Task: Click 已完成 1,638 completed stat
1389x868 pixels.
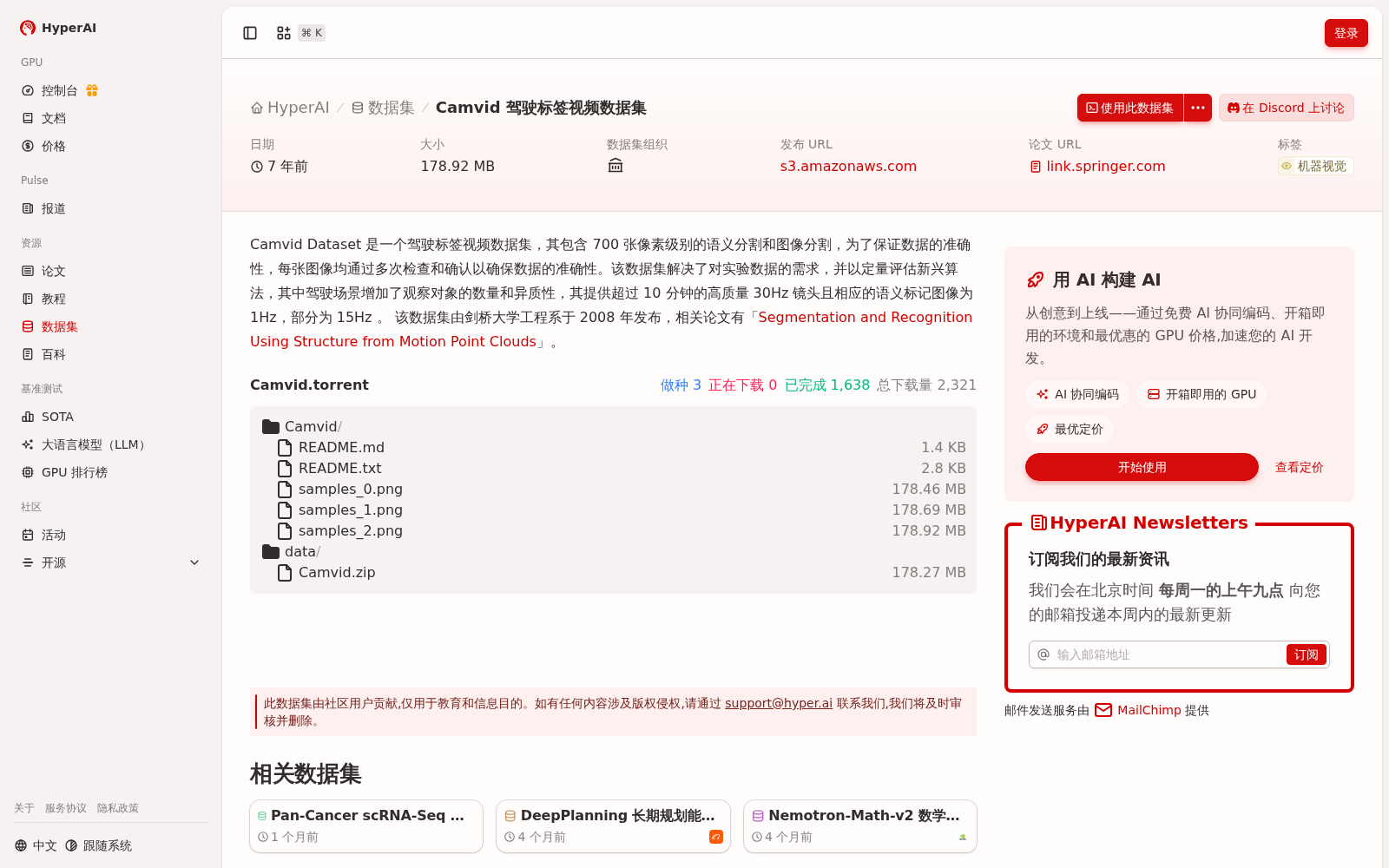Action: (827, 385)
